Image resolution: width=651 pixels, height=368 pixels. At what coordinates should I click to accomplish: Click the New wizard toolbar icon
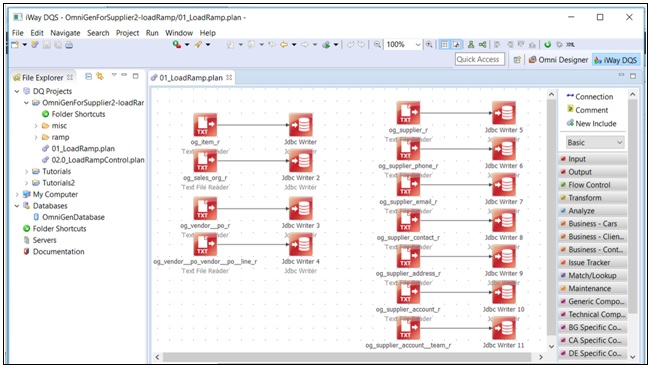pos(15,44)
